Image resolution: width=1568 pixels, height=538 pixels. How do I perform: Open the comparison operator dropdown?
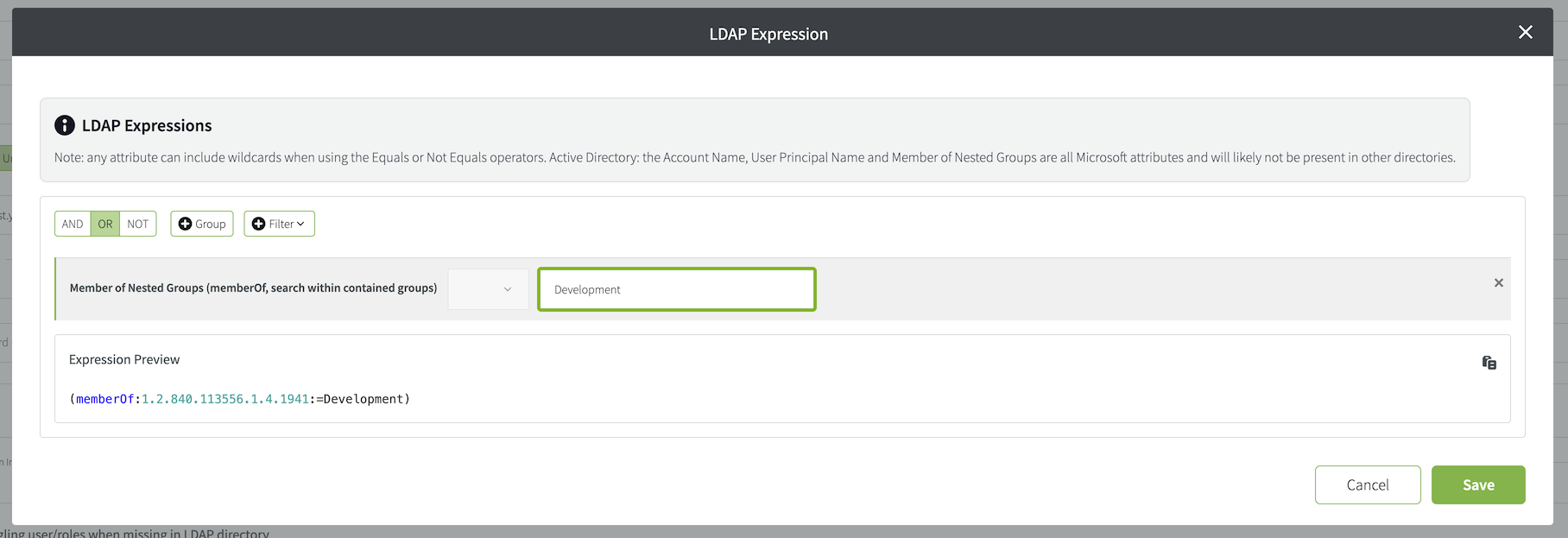click(489, 289)
